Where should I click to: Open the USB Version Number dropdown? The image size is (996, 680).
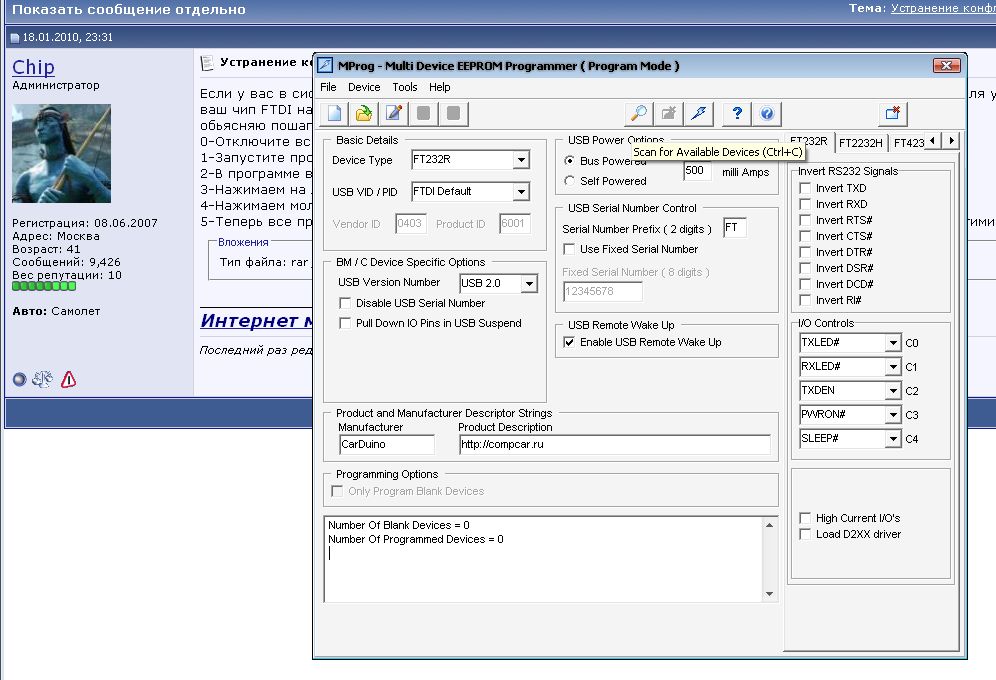tap(529, 284)
